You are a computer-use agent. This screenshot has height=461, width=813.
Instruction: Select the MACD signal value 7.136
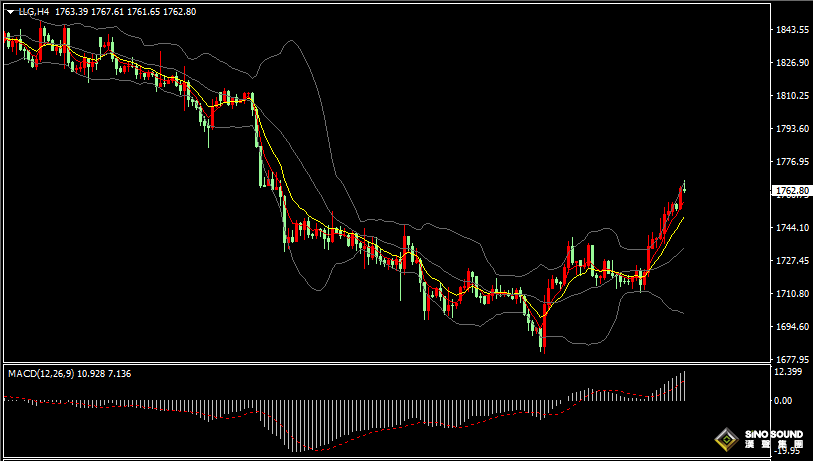coord(120,373)
